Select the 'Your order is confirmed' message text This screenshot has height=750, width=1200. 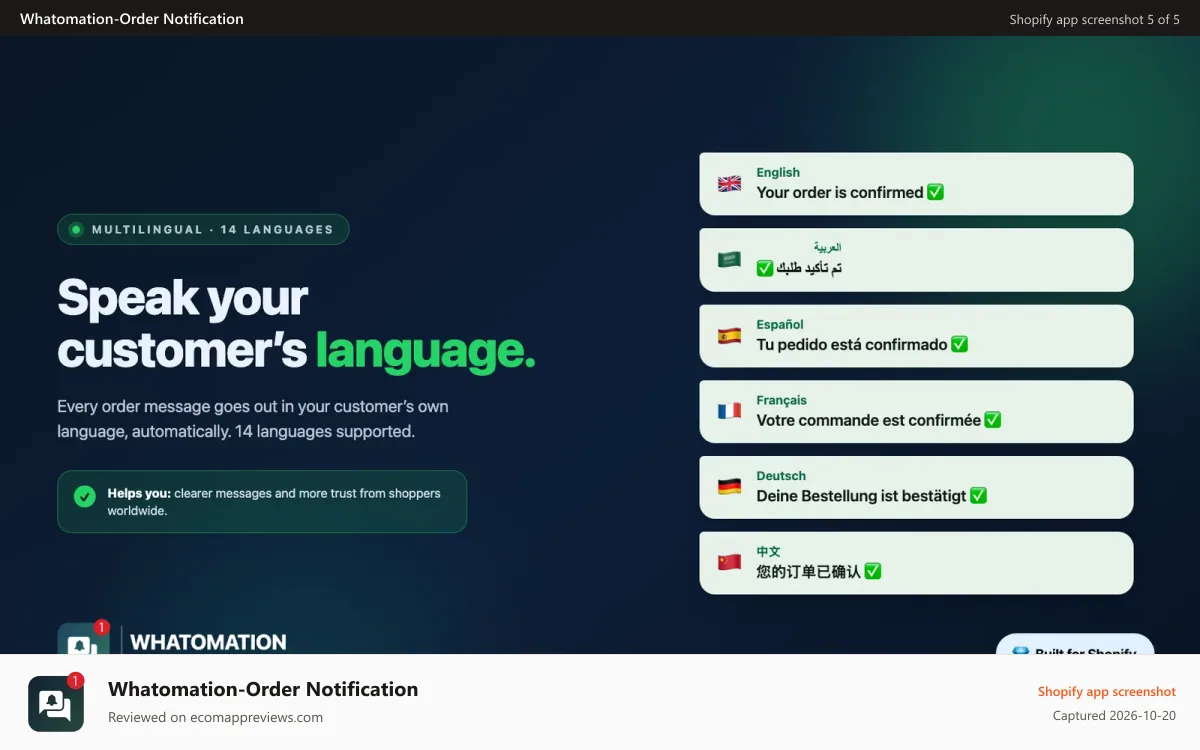[840, 192]
